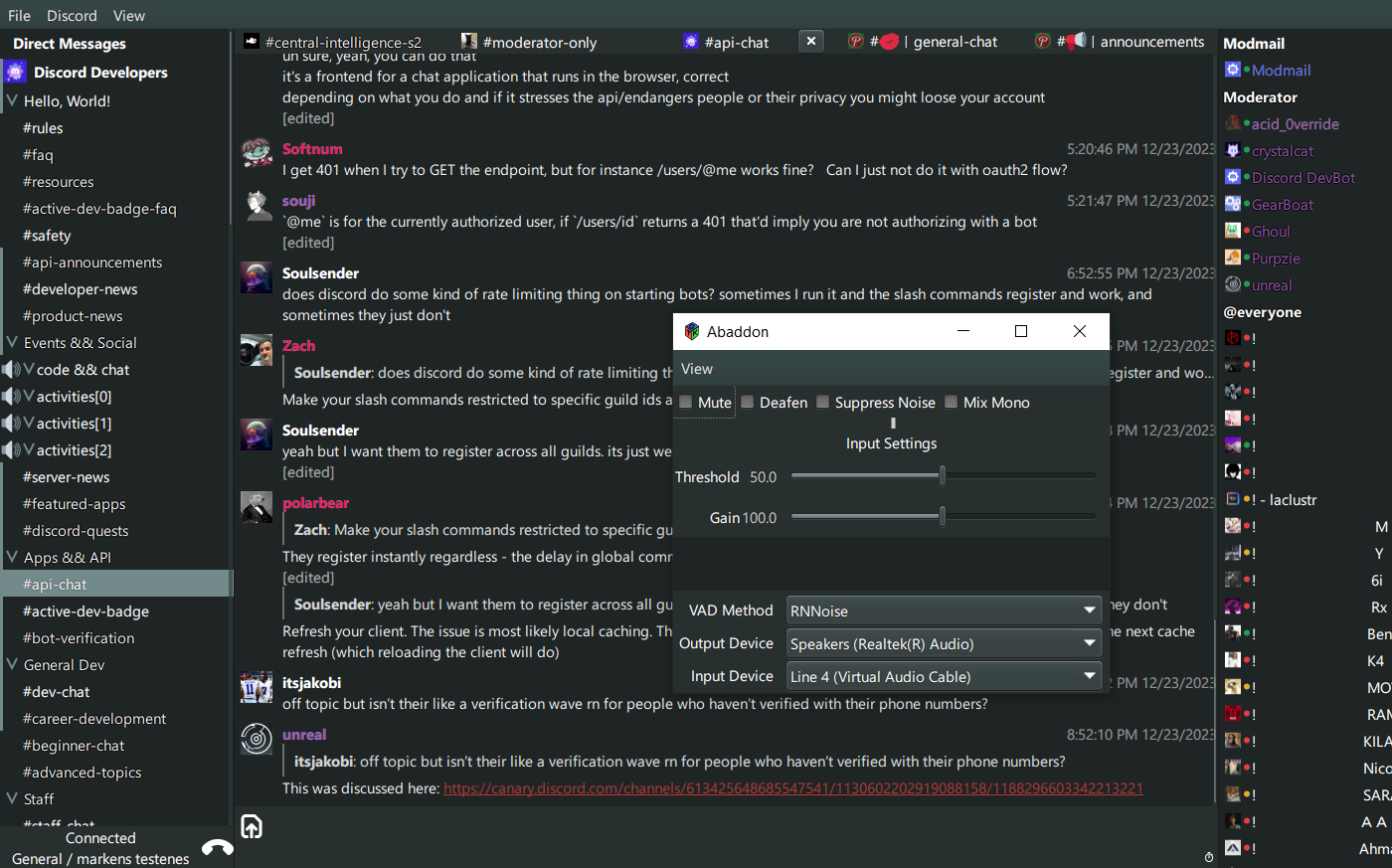Click Ghoul's avatar in member list
1392x868 pixels.
[x=1233, y=231]
